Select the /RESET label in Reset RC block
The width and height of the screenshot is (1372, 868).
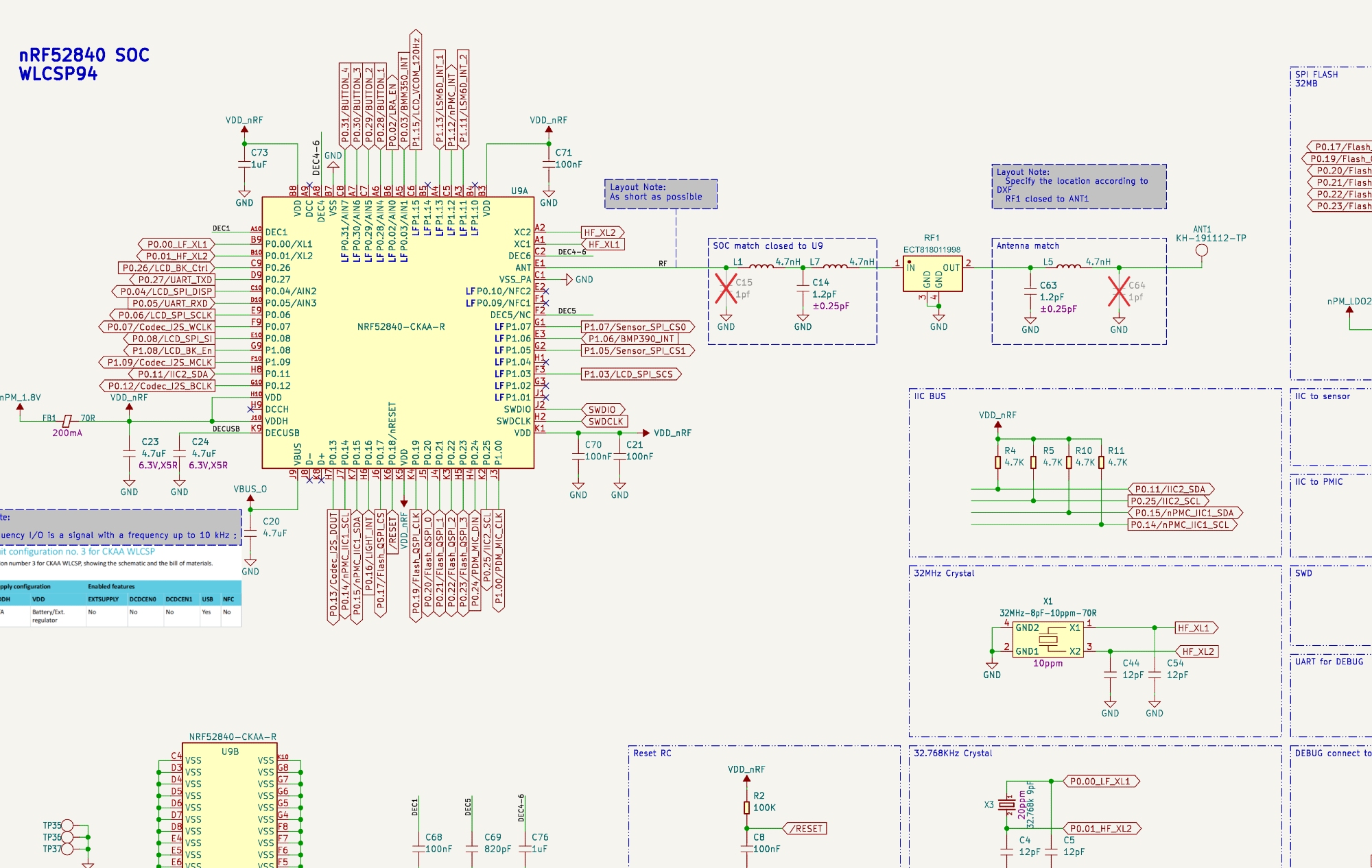point(806,829)
